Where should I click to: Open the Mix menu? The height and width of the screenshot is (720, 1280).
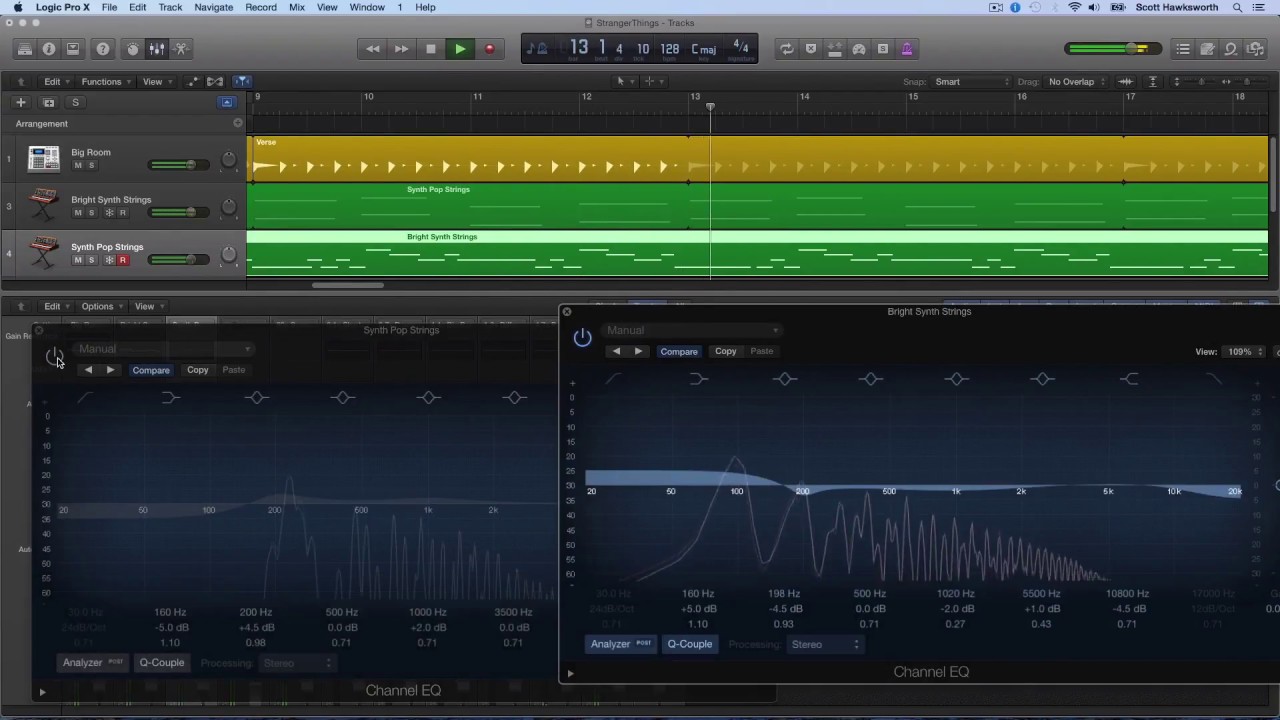[297, 7]
